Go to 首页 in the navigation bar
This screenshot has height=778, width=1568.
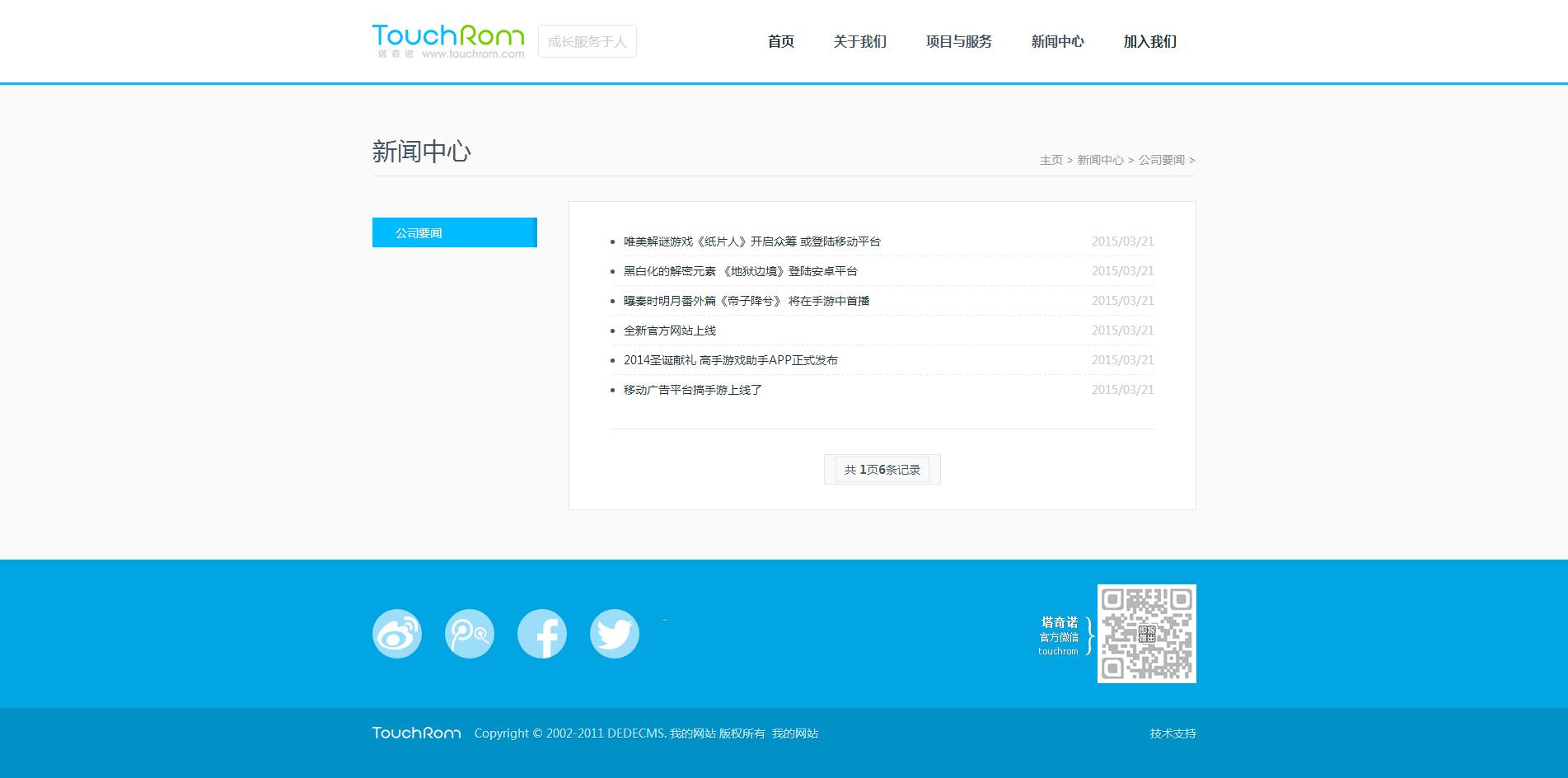[x=780, y=41]
